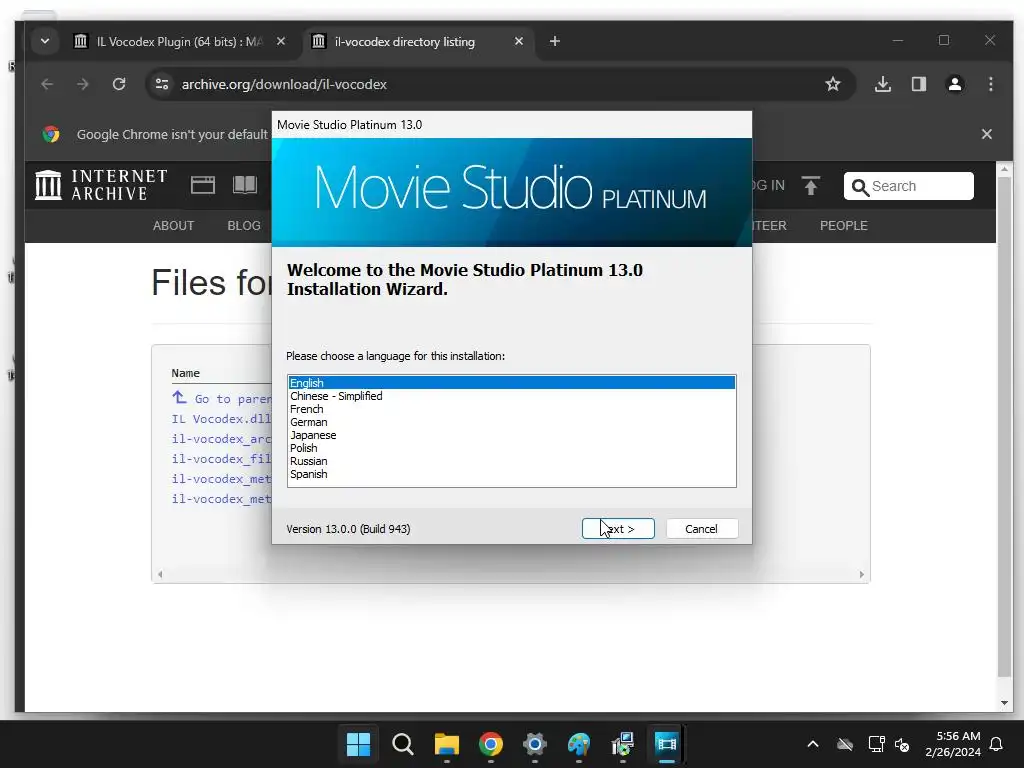View site information icon in address bar
This screenshot has height=768, width=1024.
pos(162,84)
